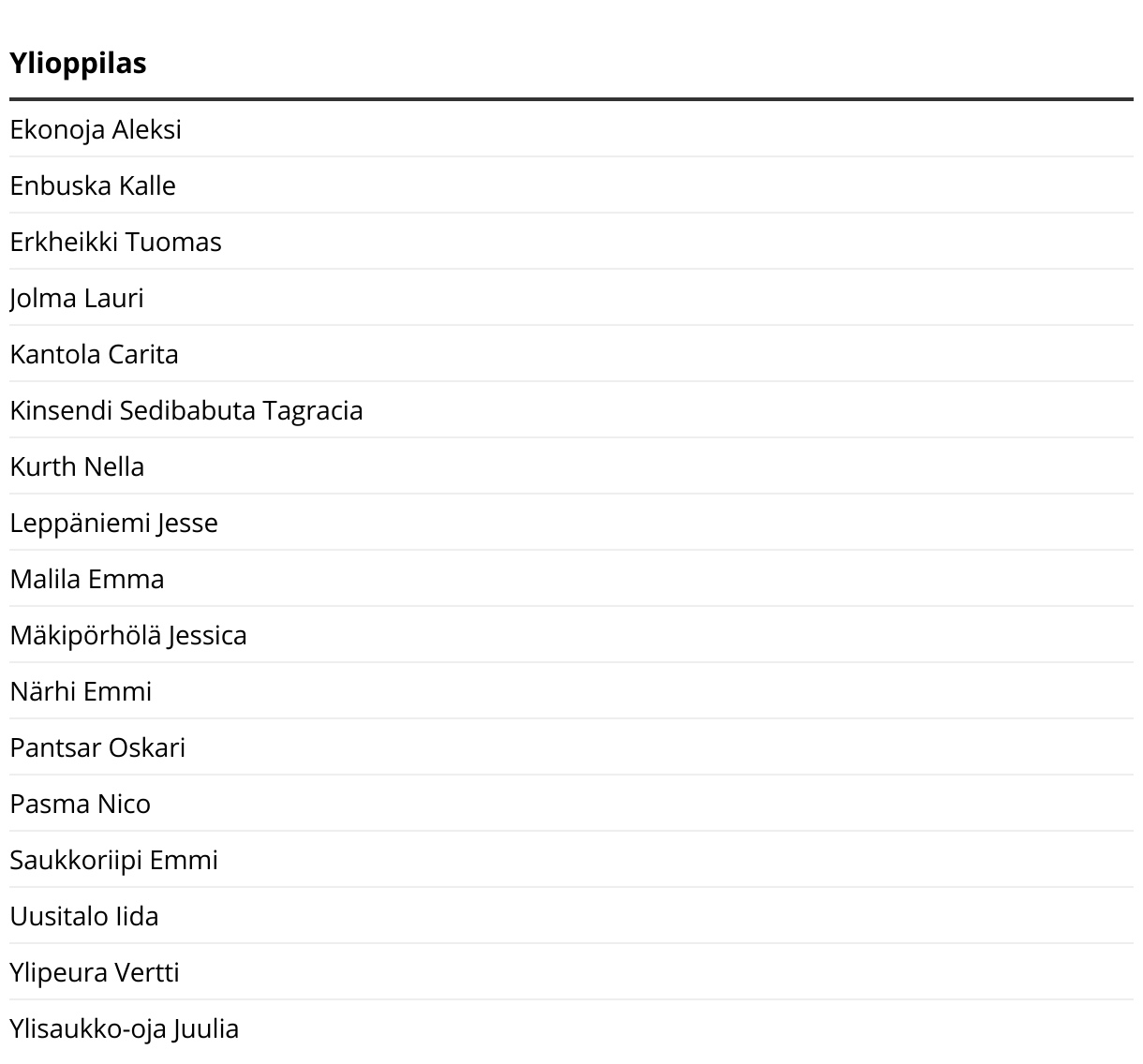Click the Ylioppilas column header
This screenshot has width=1143, height=1064.
(78, 64)
